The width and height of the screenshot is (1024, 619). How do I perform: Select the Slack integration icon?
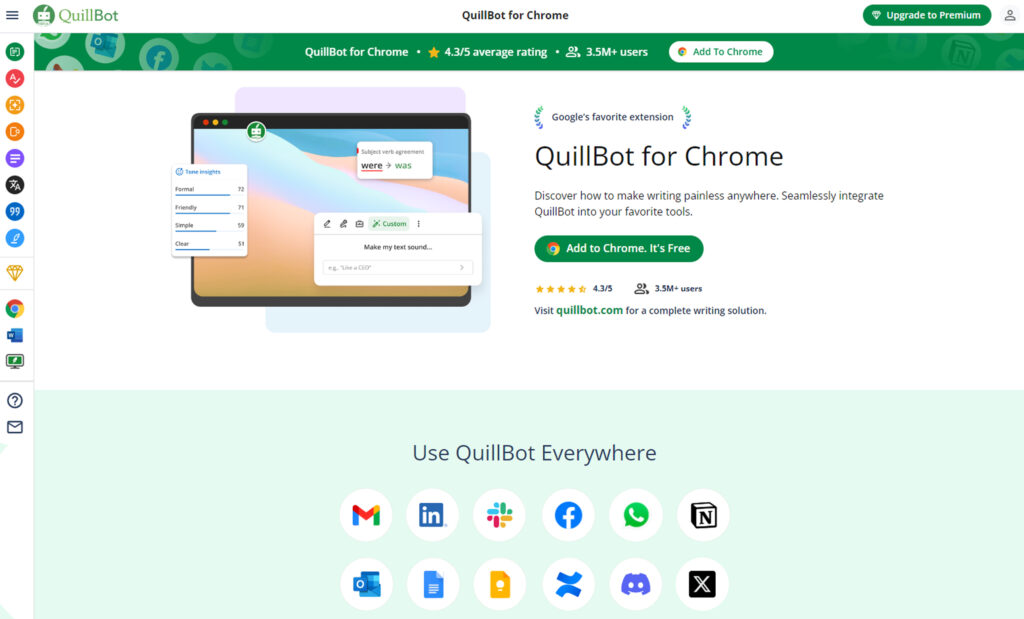pos(500,515)
